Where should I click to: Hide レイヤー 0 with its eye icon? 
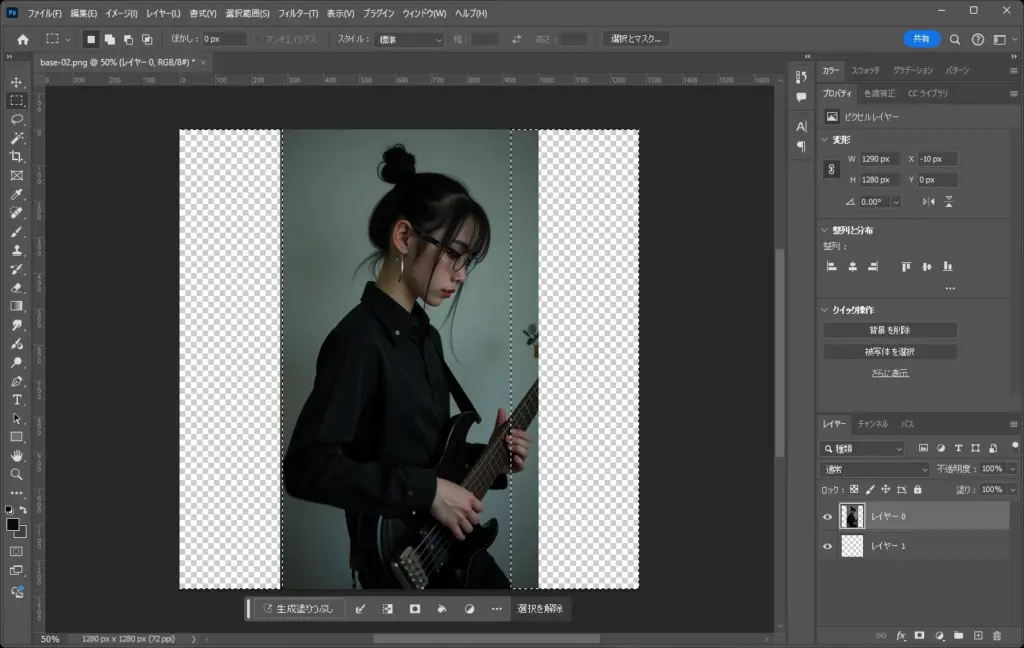pos(827,517)
